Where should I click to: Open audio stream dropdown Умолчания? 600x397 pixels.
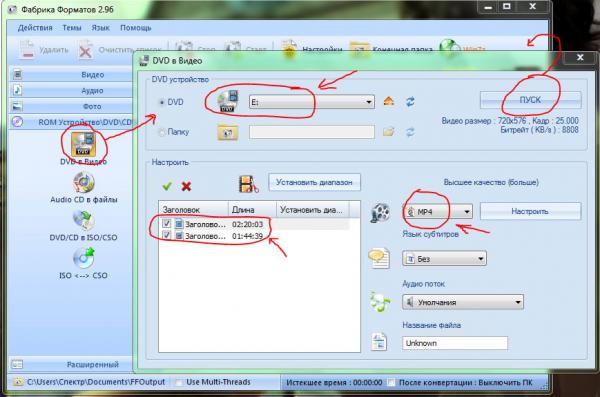coord(518,302)
